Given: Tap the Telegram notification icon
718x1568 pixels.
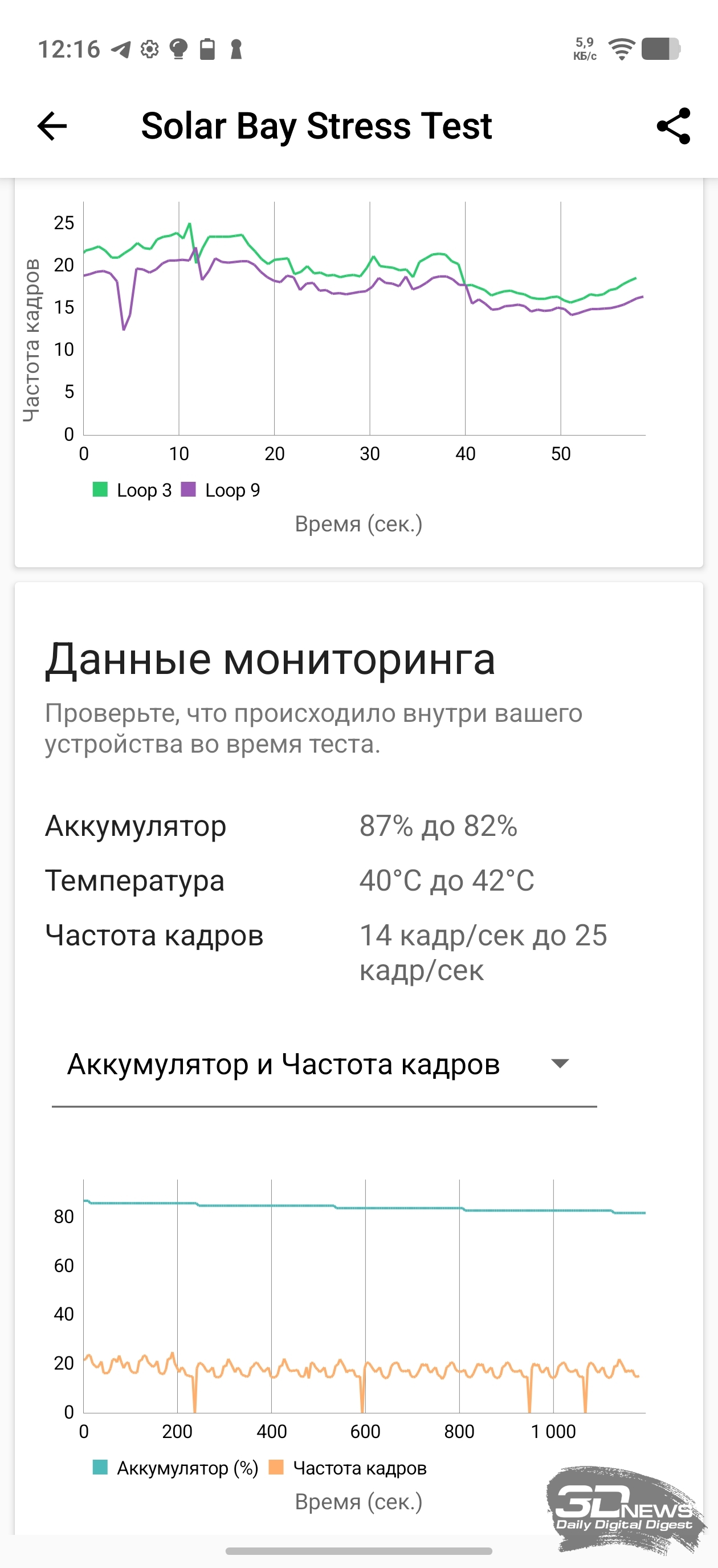Looking at the screenshot, I should click(120, 49).
